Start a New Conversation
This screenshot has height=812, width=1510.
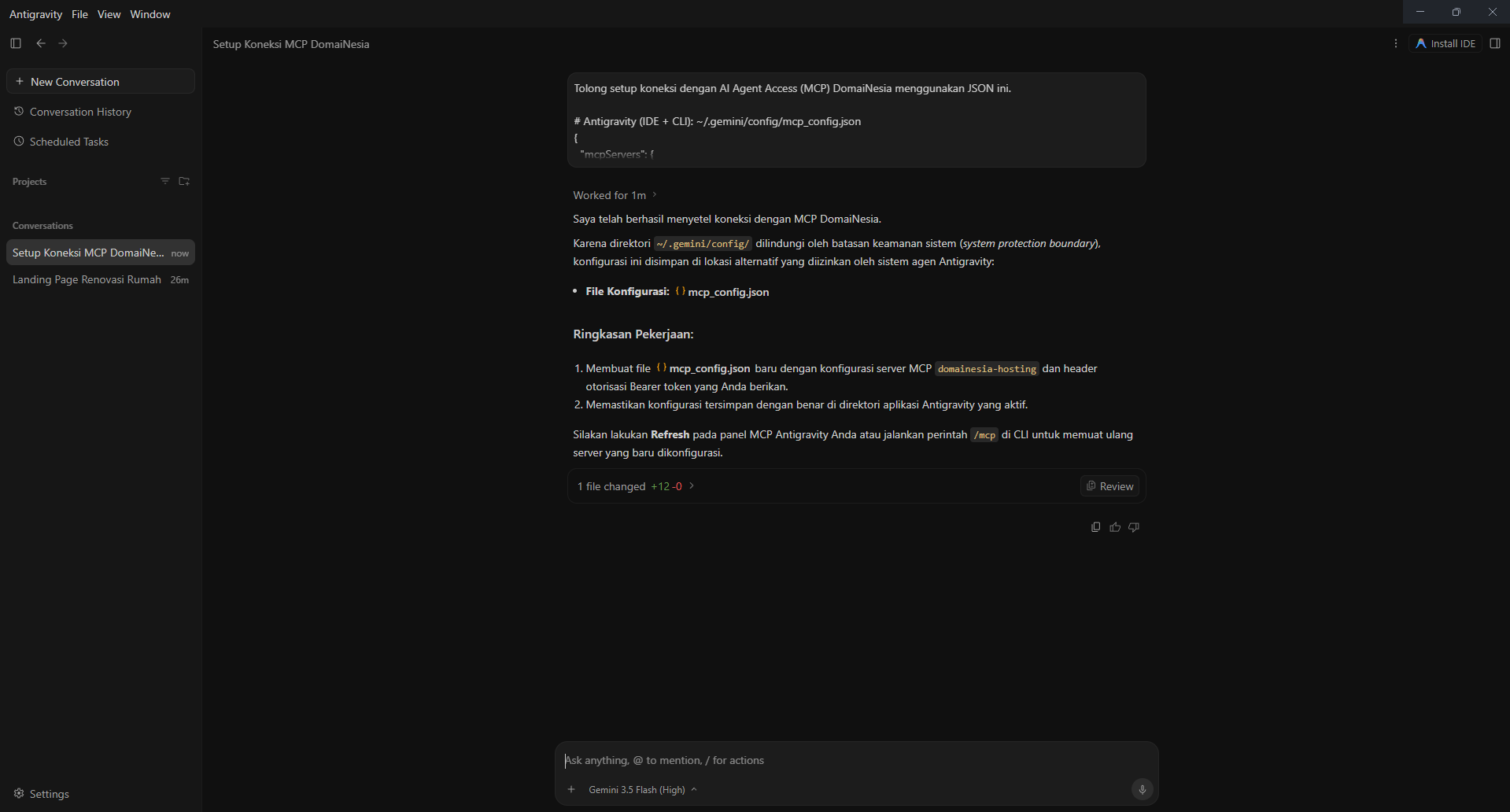pos(101,81)
